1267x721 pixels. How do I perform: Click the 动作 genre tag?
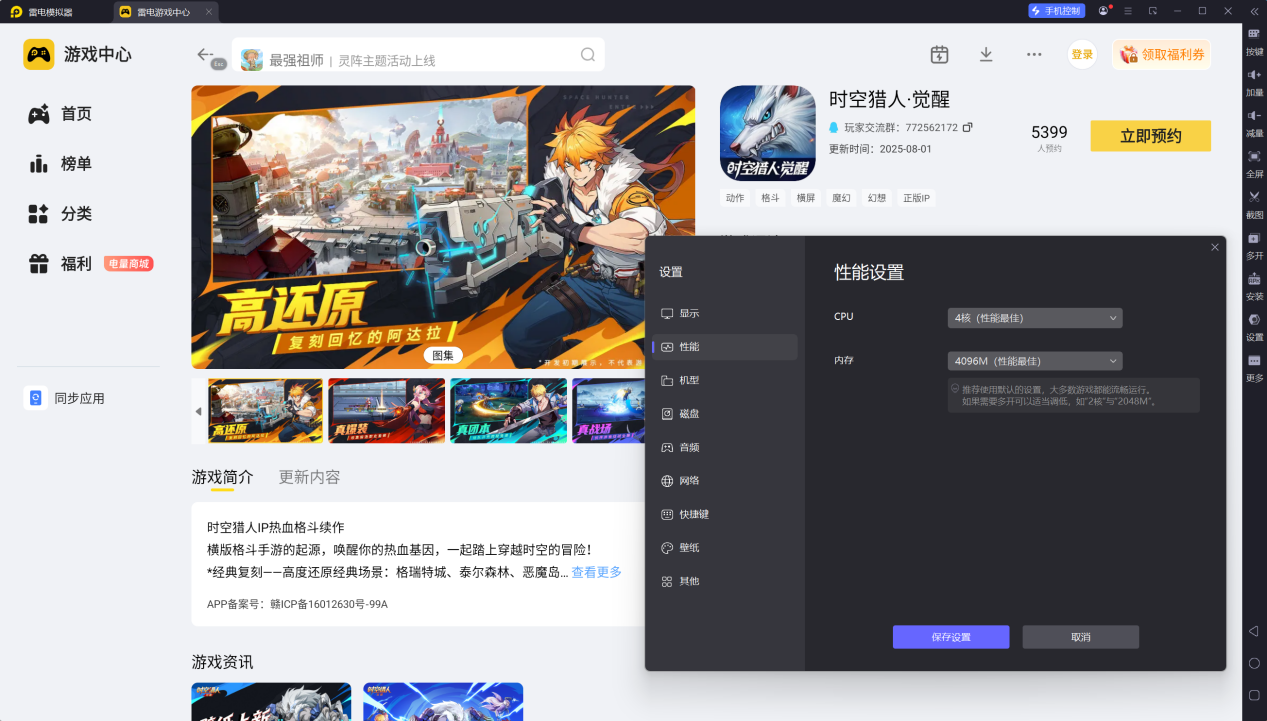pyautogui.click(x=735, y=198)
